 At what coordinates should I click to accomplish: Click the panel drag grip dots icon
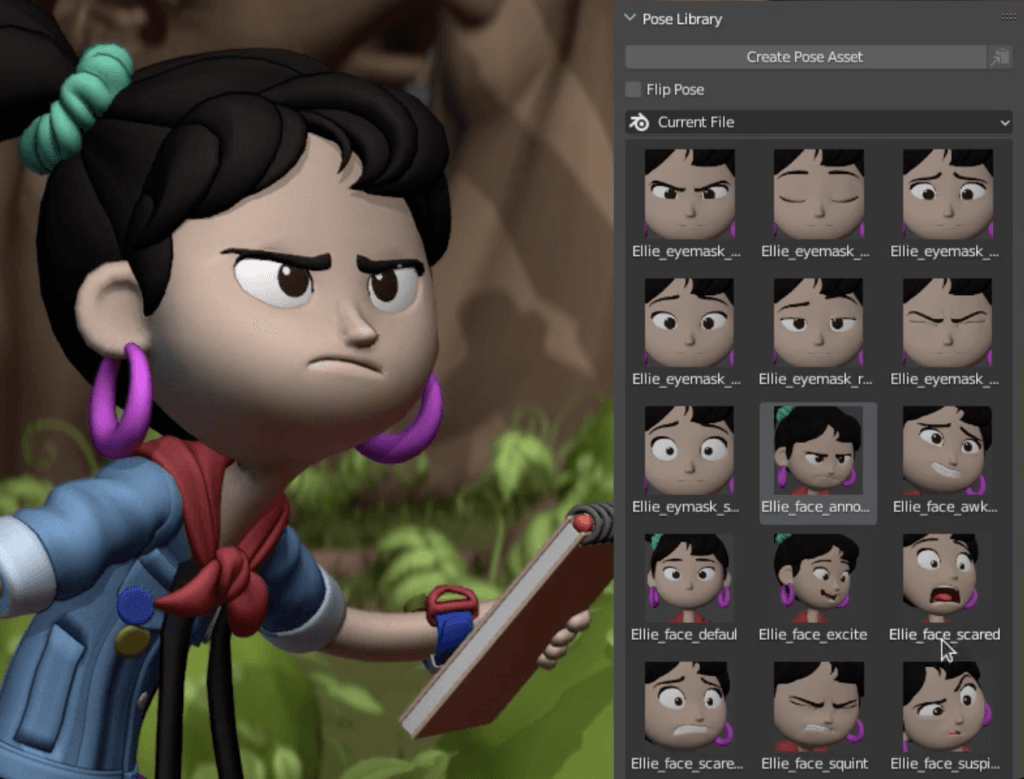[x=1008, y=18]
